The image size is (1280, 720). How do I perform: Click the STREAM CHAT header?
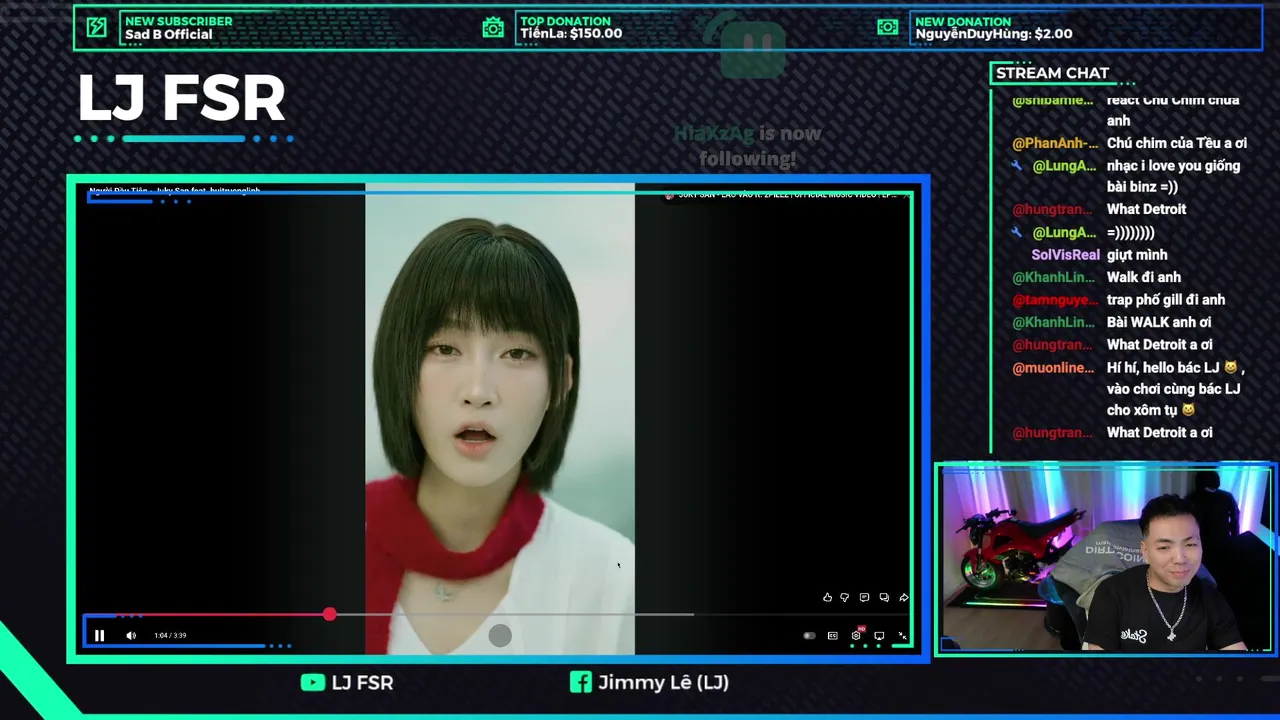1052,73
